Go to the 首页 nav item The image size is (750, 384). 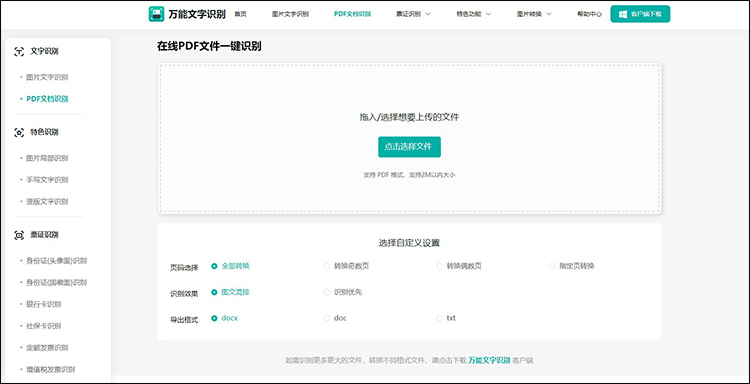pos(241,14)
